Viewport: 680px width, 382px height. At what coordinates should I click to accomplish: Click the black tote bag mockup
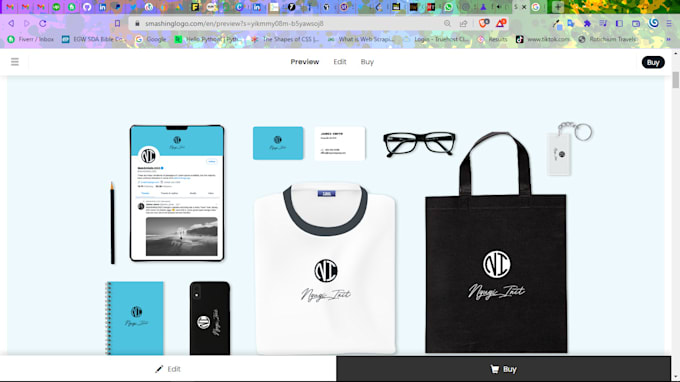pyautogui.click(x=496, y=243)
